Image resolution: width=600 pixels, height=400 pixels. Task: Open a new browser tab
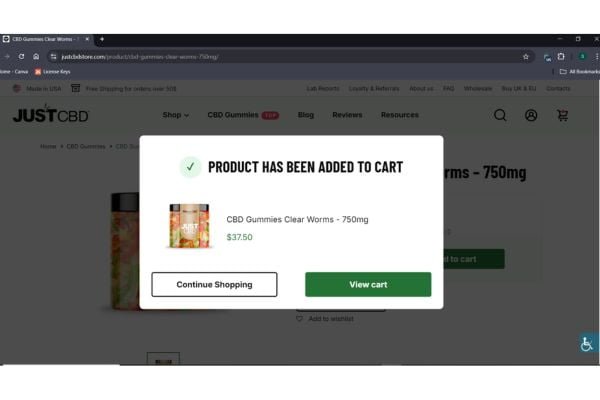(102, 39)
